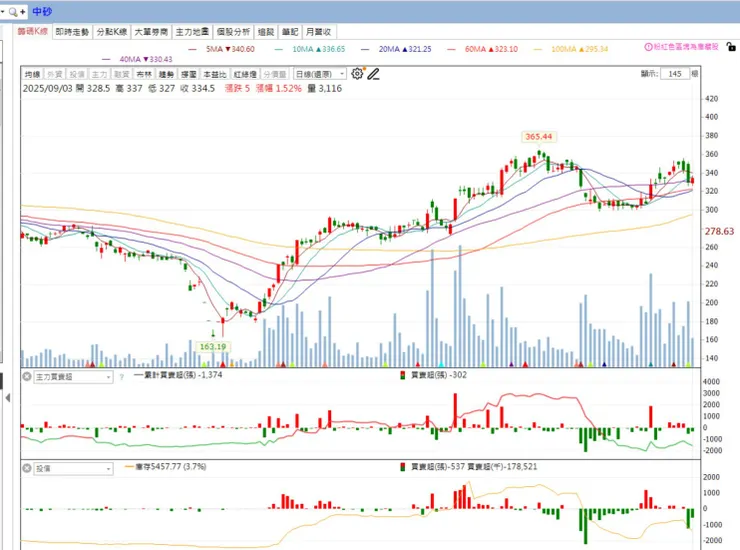Viewport: 740px width, 550px height.
Task: Toggle the 紅綠燈 overlay button
Action: tap(245, 74)
